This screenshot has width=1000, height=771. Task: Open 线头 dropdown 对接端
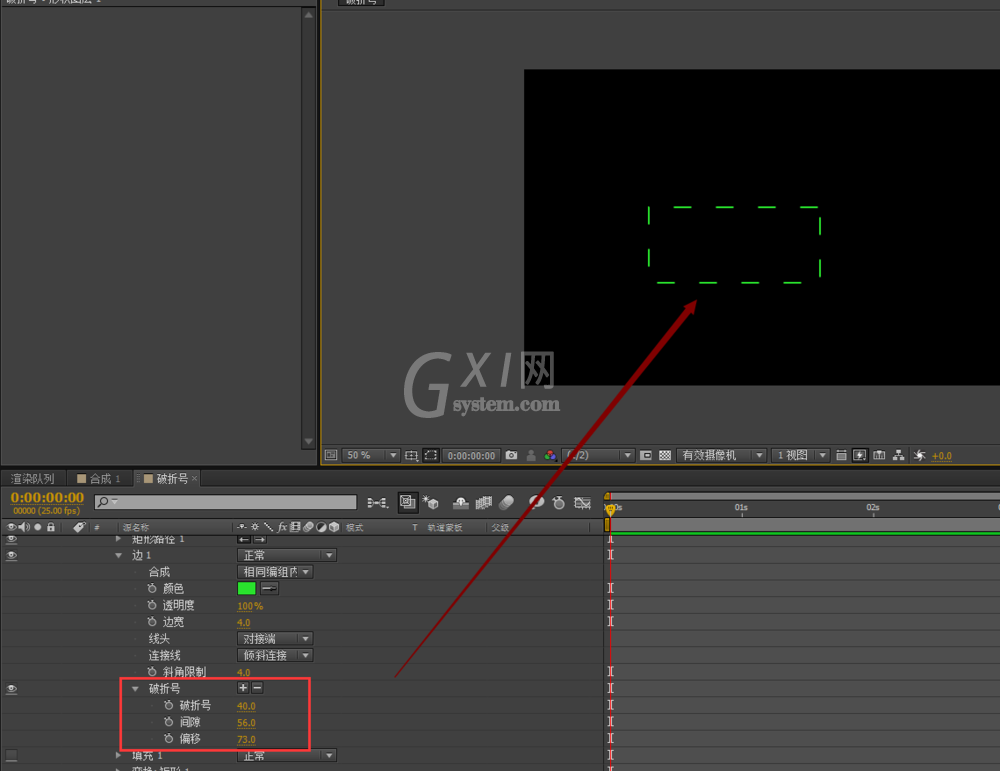coord(275,638)
